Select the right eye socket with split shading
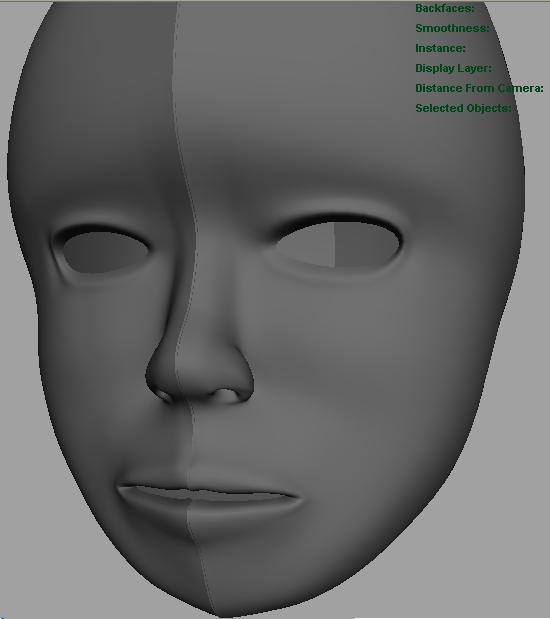 (340, 243)
